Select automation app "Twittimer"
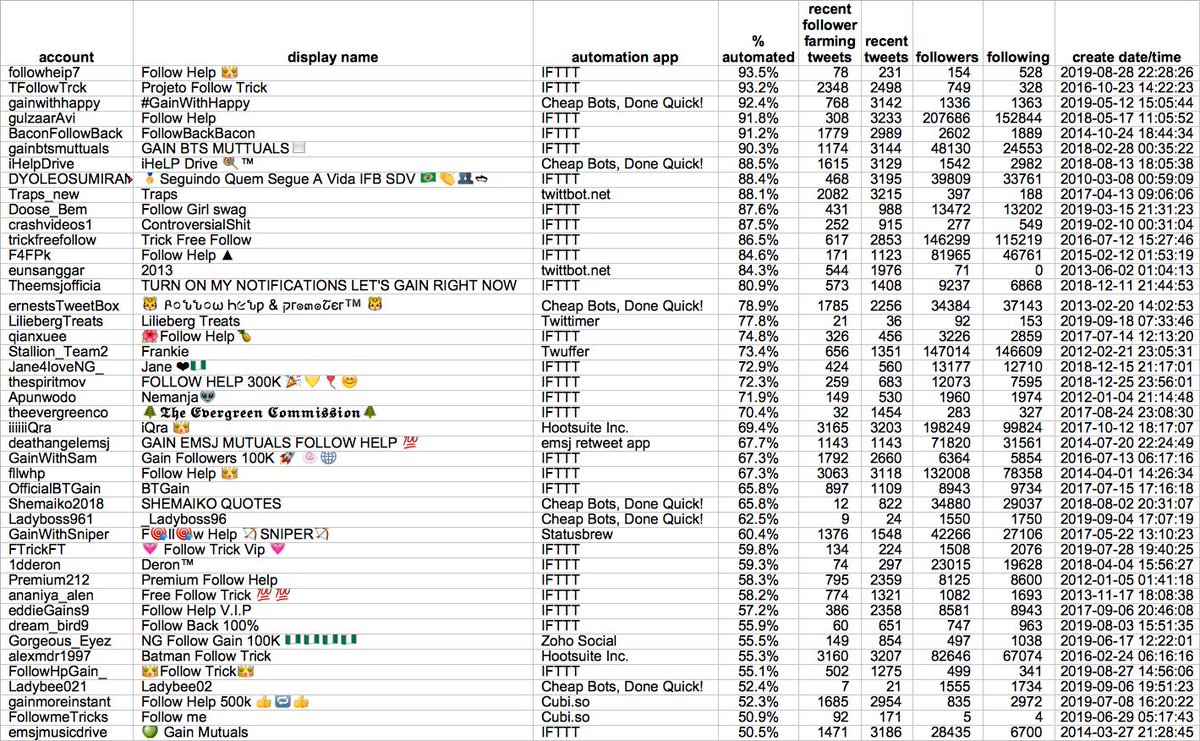This screenshot has height=741, width=1200. (571, 321)
